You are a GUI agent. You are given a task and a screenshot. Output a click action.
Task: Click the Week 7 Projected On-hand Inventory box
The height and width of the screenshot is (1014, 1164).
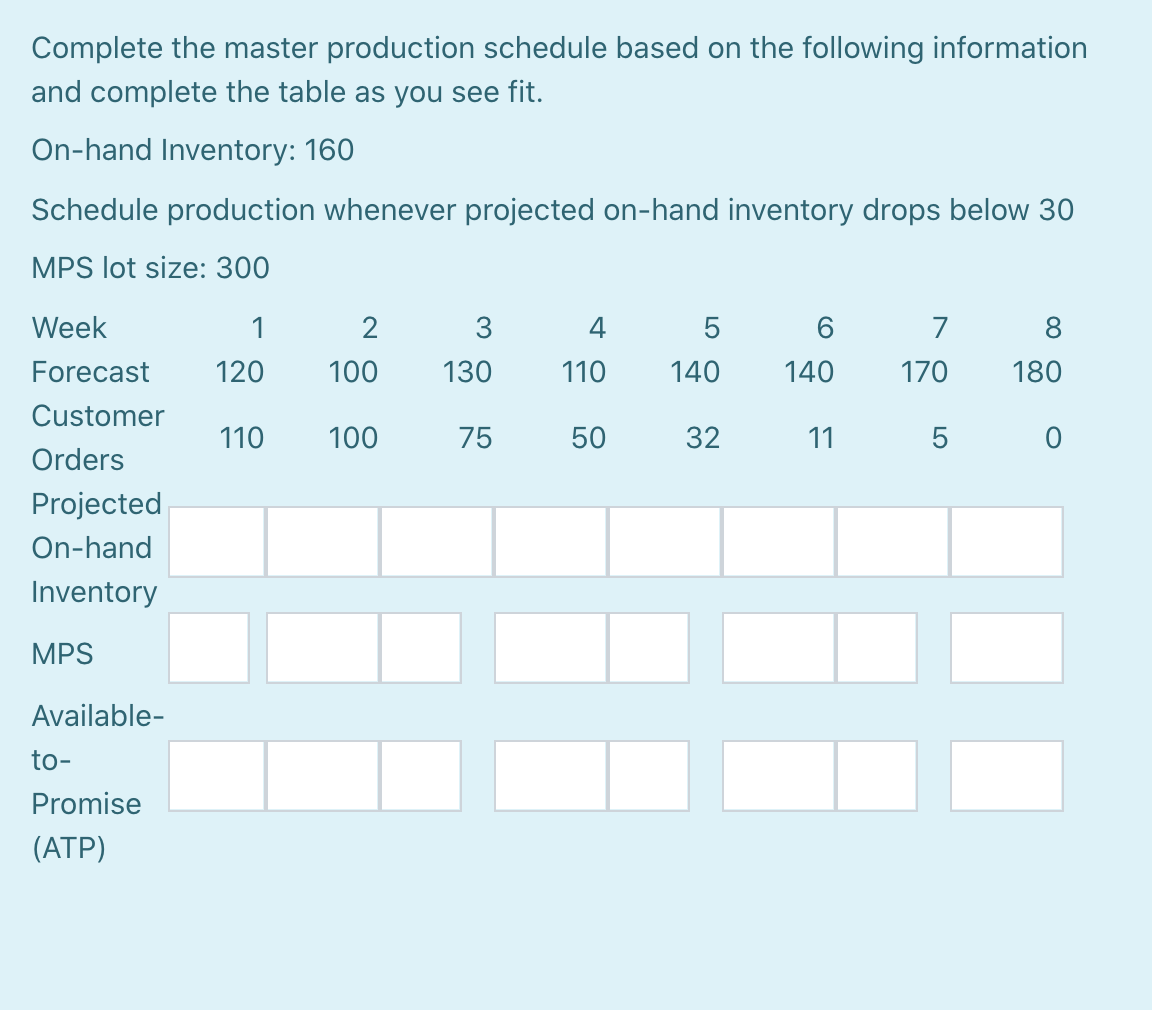coord(891,541)
